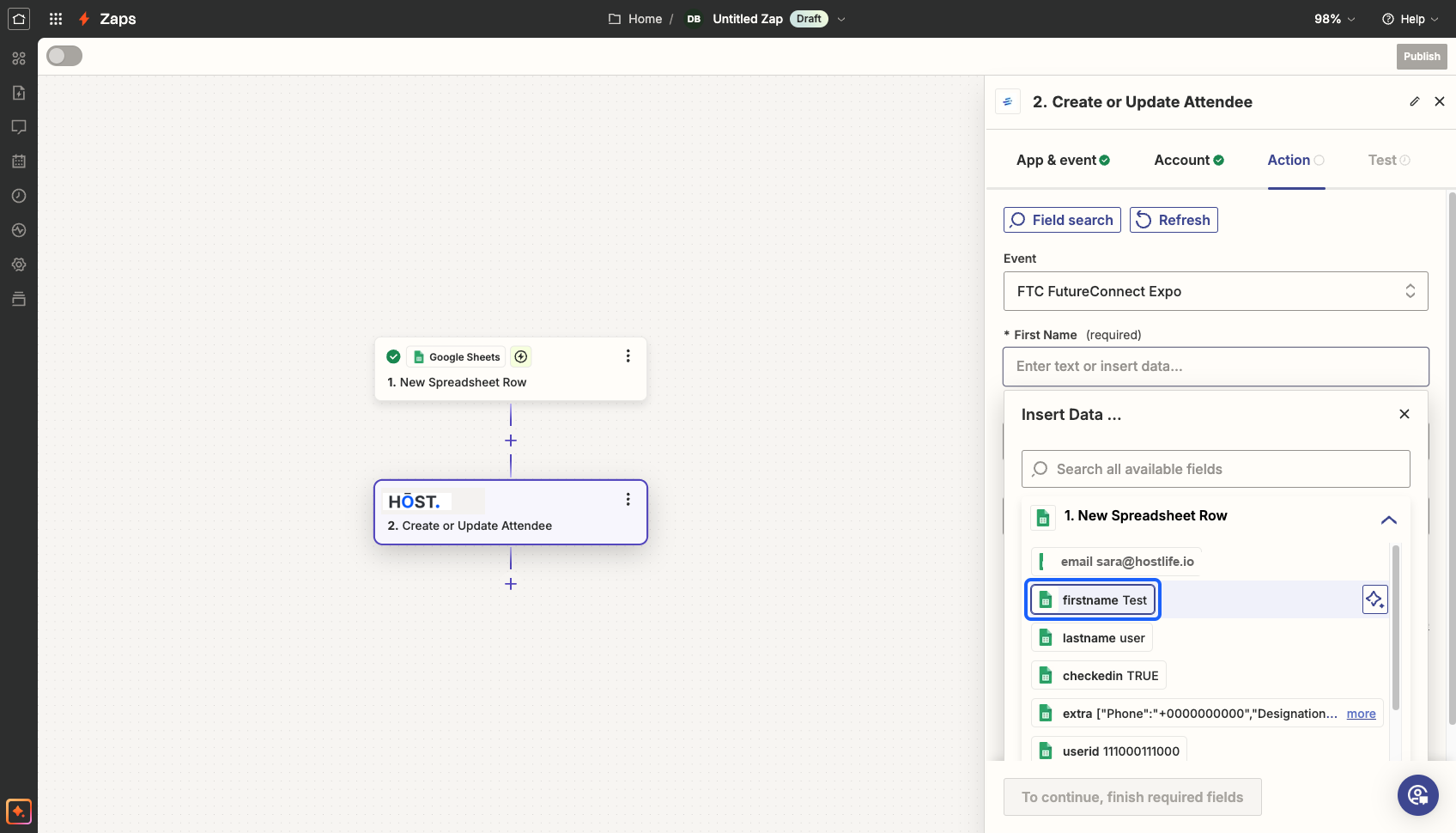The image size is (1456, 833).
Task: Select the Test tab
Action: click(1389, 160)
